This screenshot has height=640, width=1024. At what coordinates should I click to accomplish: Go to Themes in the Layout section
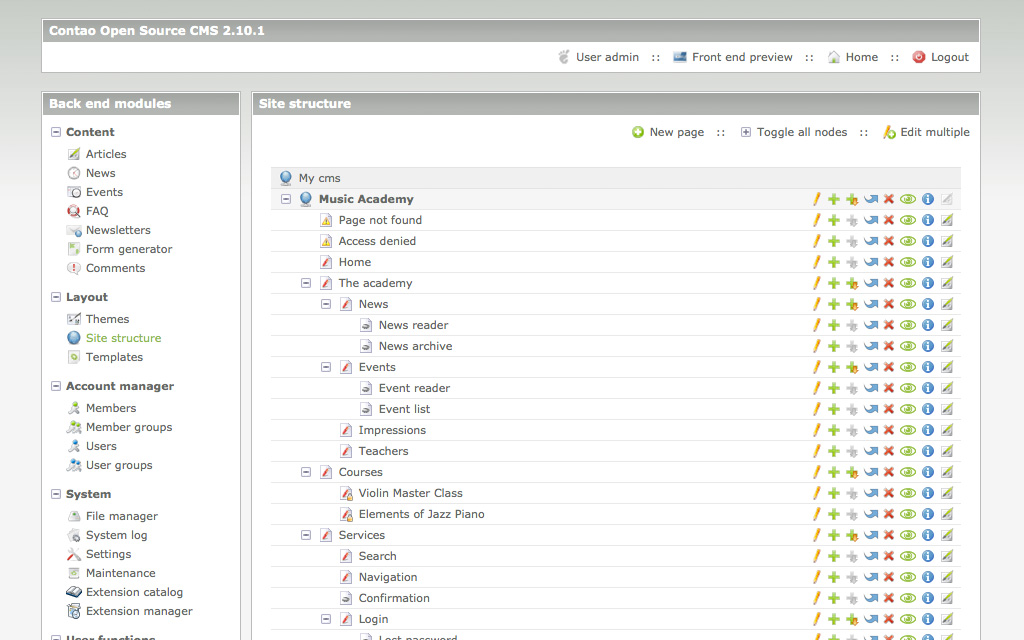pos(107,319)
